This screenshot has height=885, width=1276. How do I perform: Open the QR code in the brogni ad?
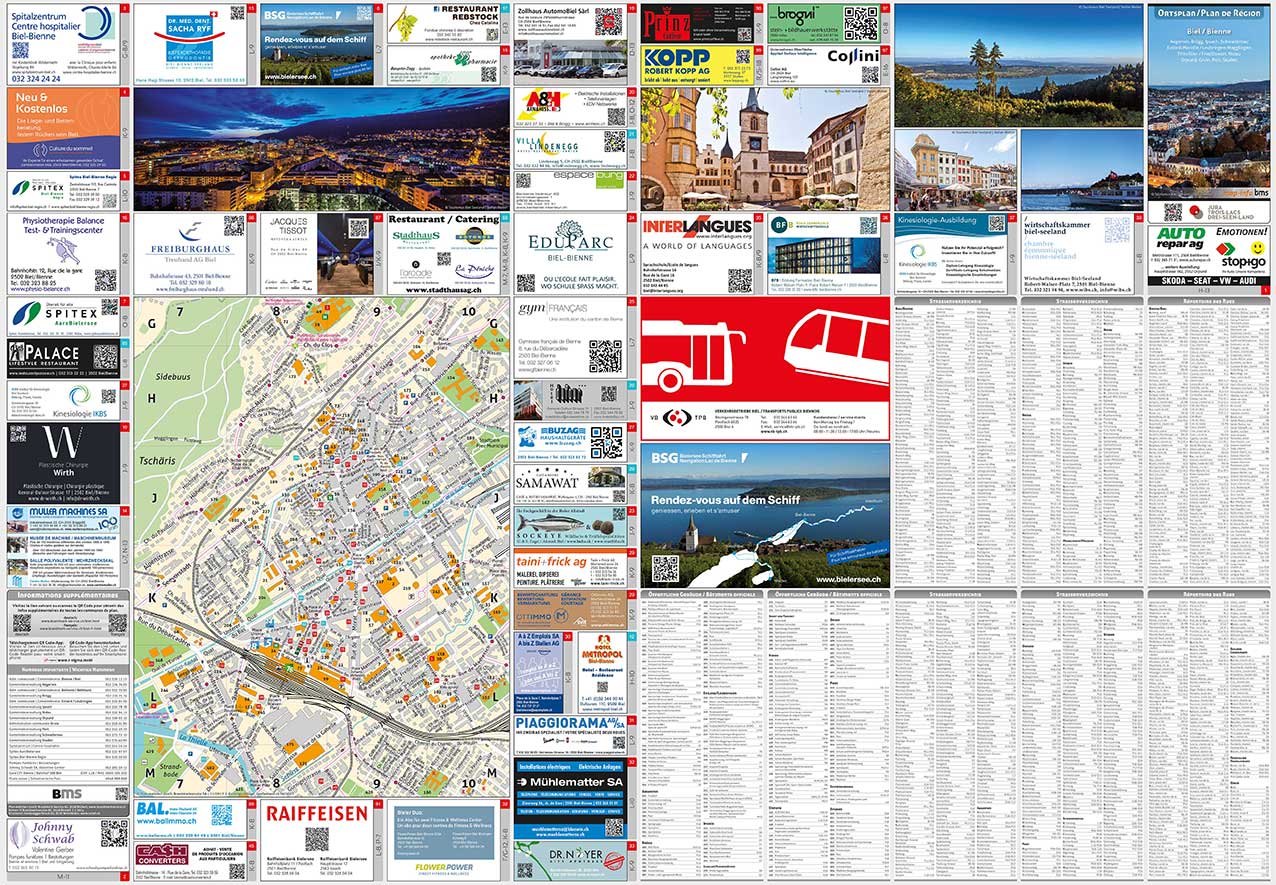tap(860, 22)
